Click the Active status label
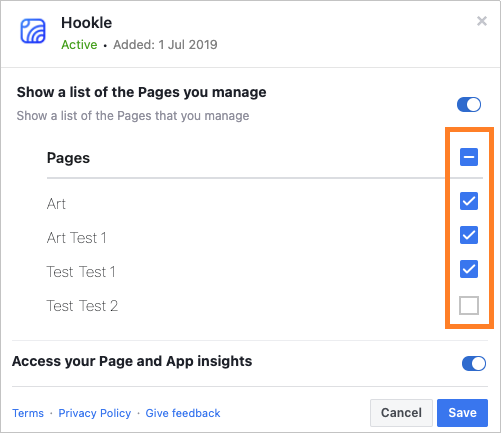Screen dimensions: 501x433 (79, 45)
